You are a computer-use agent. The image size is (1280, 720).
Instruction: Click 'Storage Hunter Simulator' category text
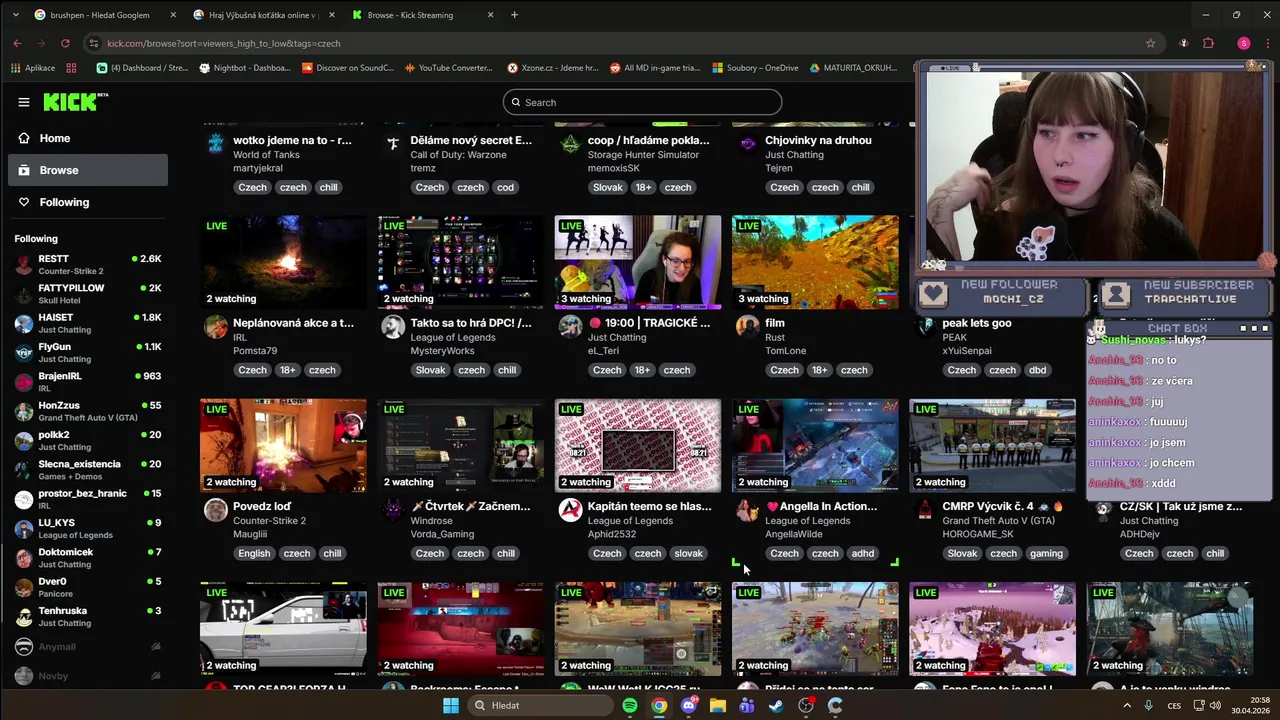(x=643, y=155)
